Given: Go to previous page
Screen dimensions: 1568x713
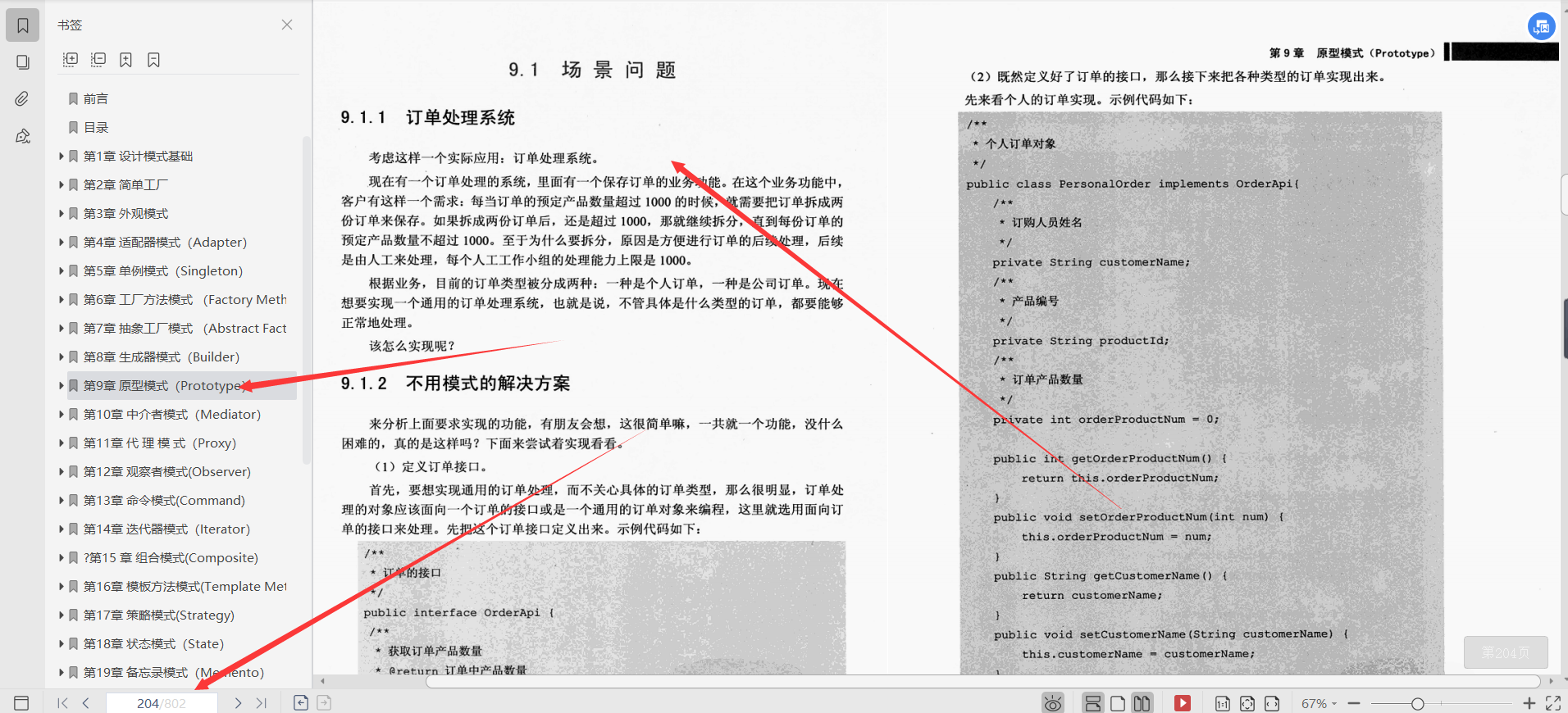Looking at the screenshot, I should 85,703.
